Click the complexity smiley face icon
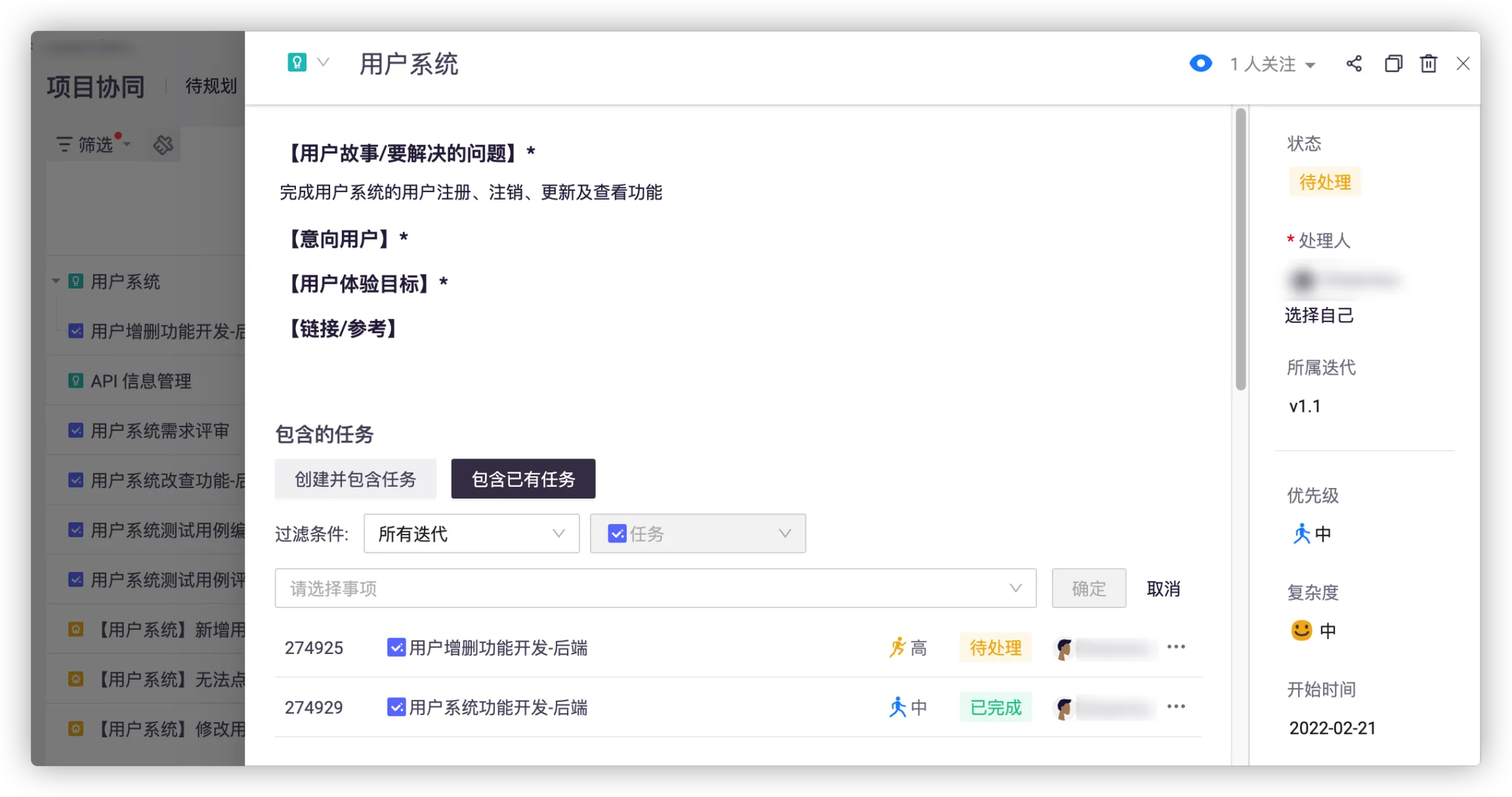1512x797 pixels. [x=1301, y=630]
